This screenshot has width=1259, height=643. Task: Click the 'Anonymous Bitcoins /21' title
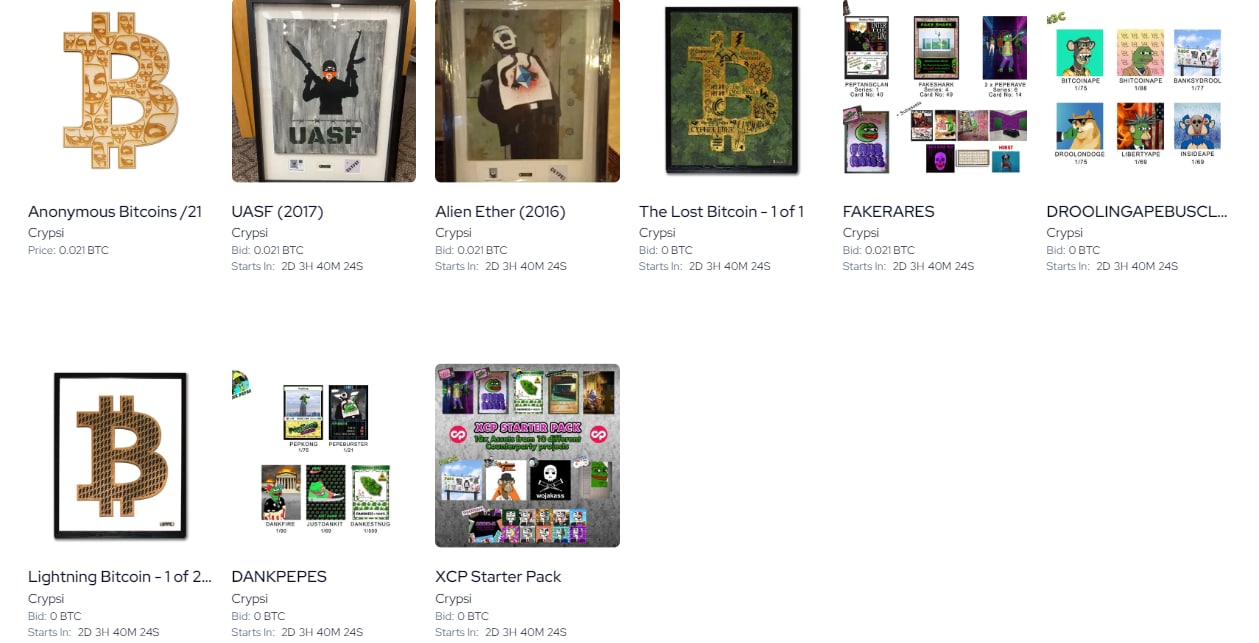(115, 212)
